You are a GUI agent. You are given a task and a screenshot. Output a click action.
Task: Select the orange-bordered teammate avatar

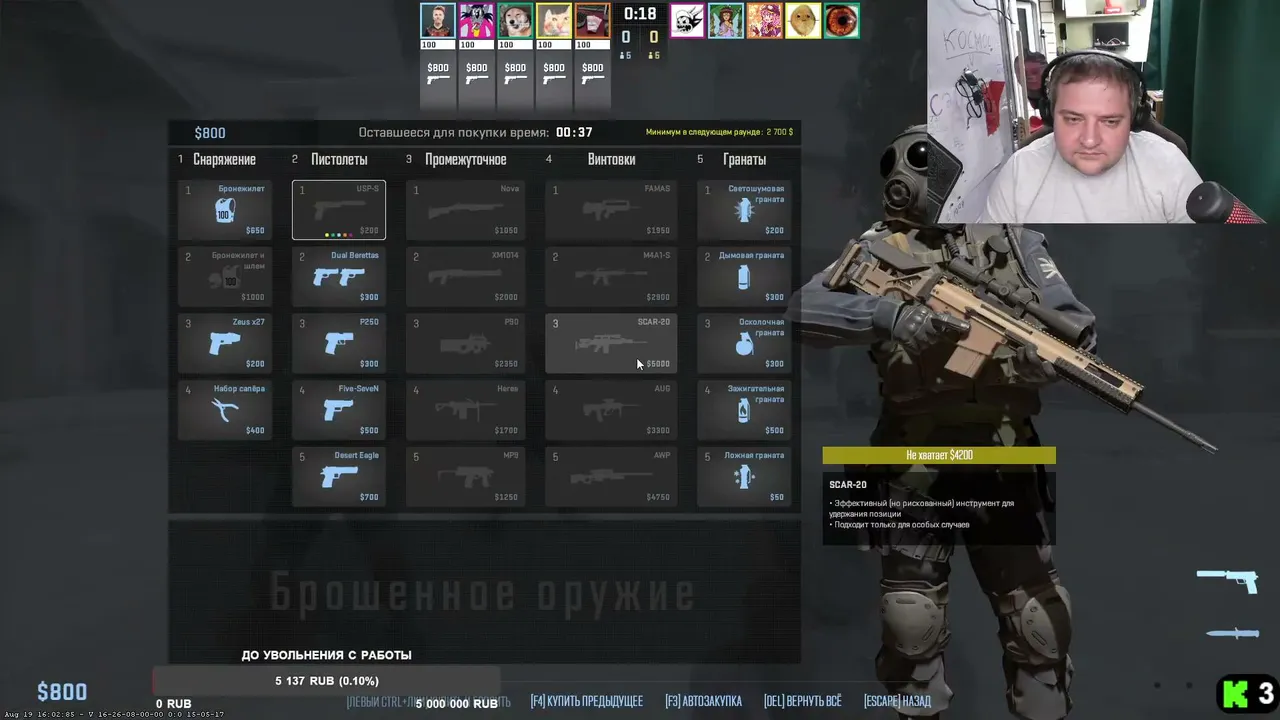tap(593, 21)
